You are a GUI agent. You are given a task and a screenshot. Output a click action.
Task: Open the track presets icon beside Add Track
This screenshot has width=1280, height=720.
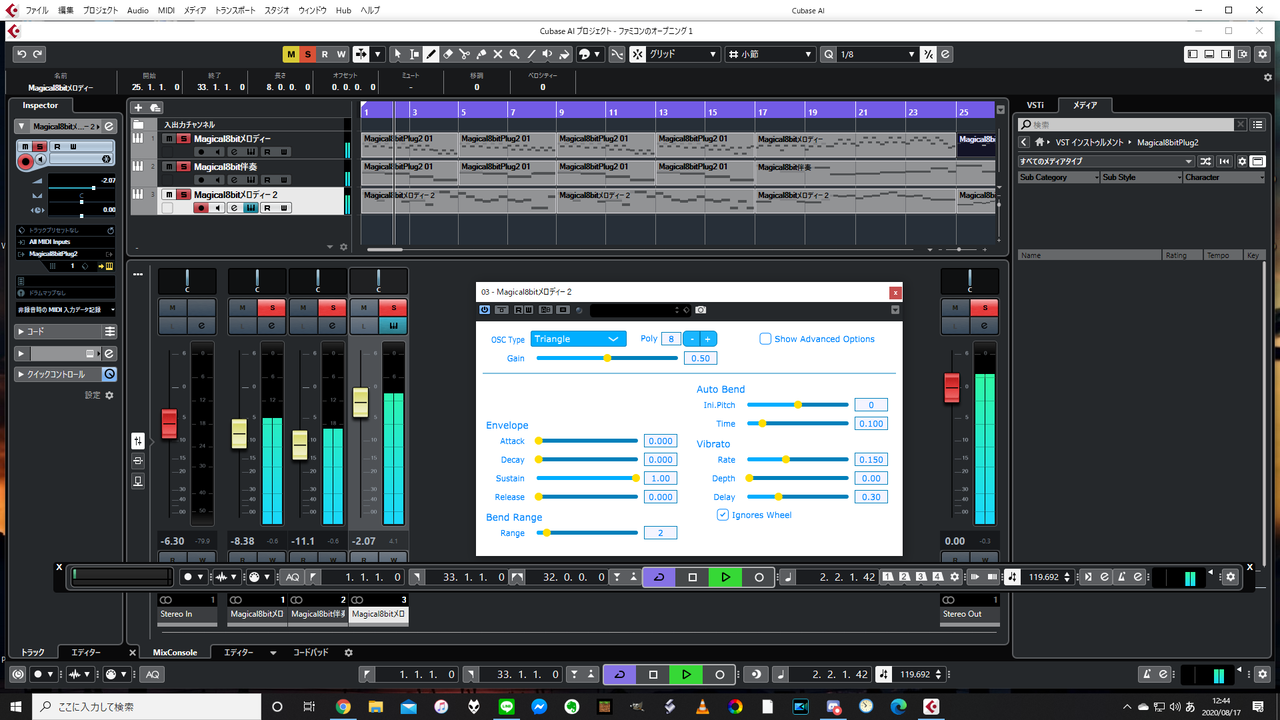(155, 107)
